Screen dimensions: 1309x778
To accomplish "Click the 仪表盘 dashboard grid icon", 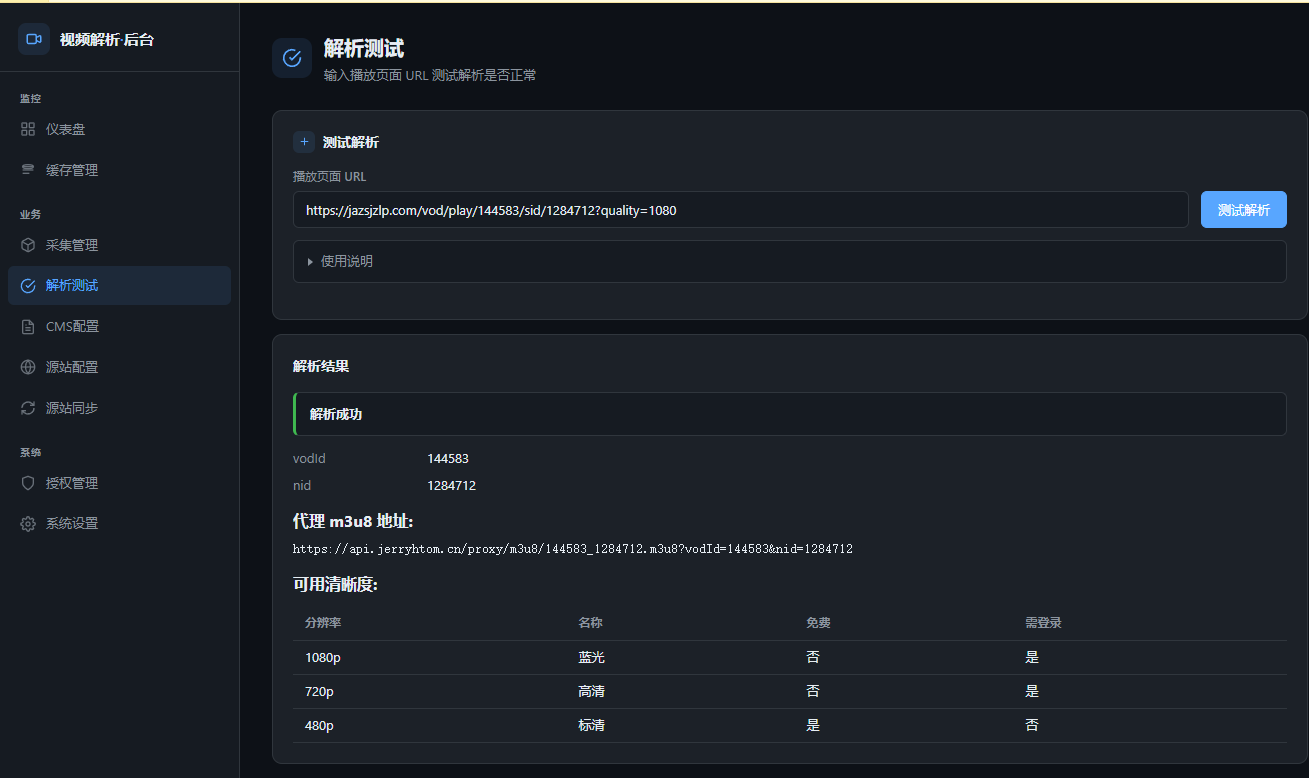I will [x=28, y=129].
